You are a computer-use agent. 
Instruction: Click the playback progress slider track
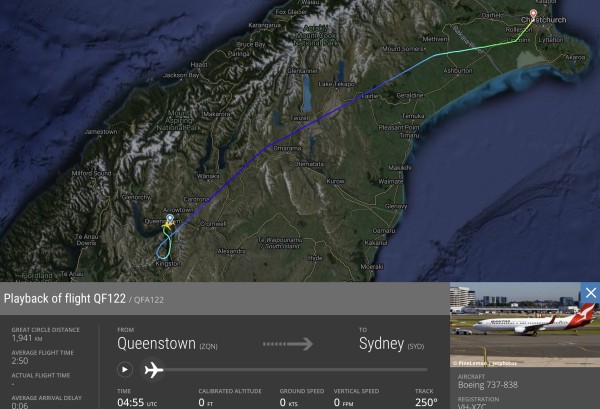295,370
